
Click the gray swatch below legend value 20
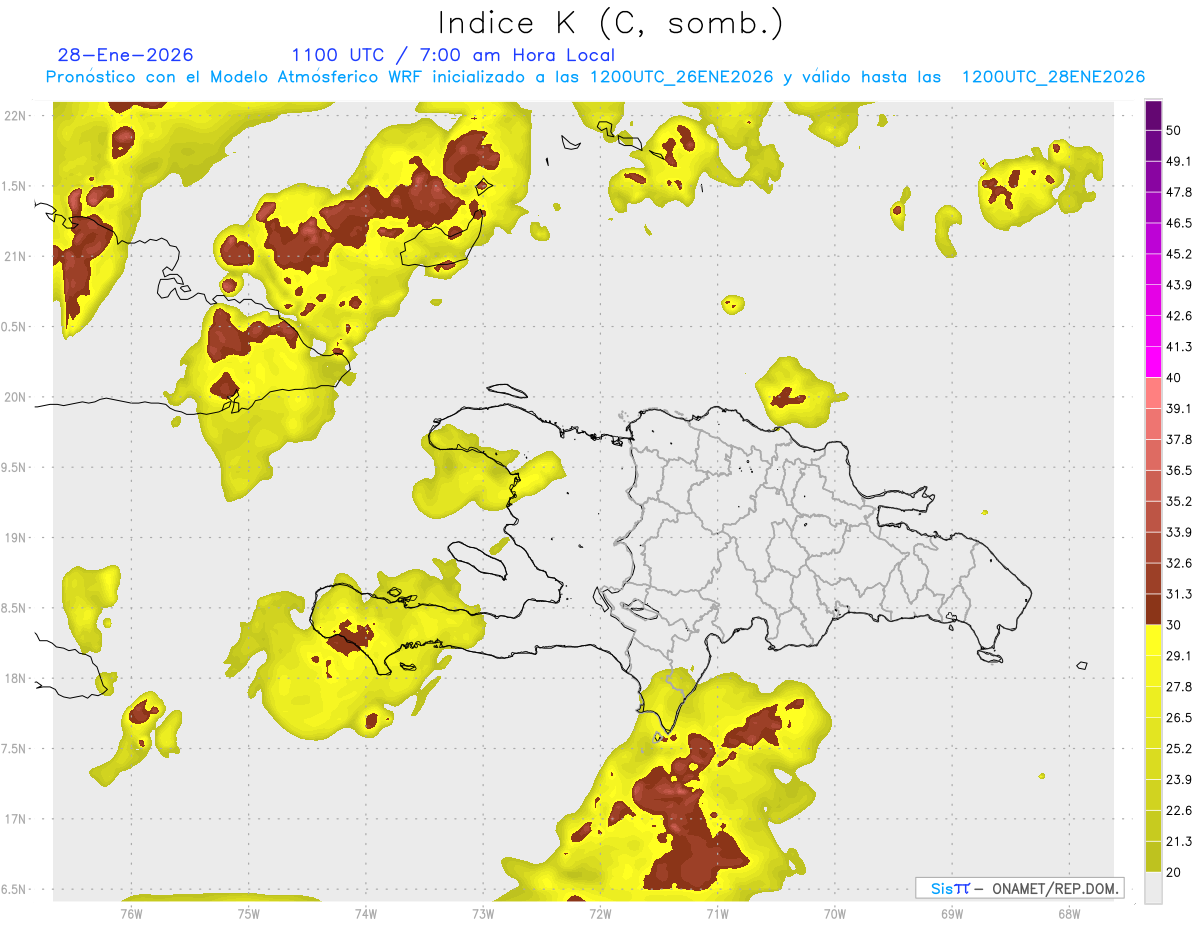[x=1154, y=887]
